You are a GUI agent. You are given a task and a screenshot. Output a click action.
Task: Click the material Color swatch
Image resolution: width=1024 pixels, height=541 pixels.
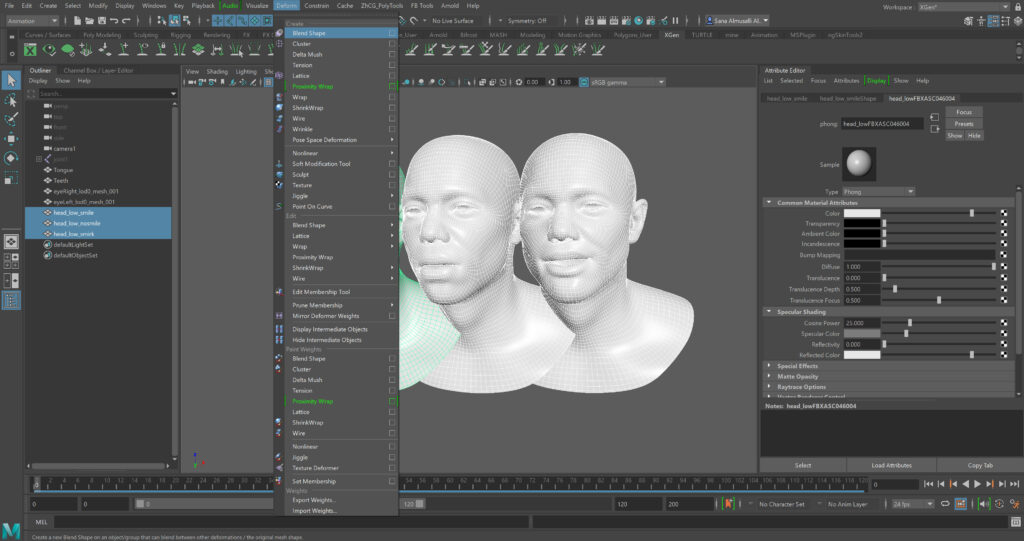(862, 213)
